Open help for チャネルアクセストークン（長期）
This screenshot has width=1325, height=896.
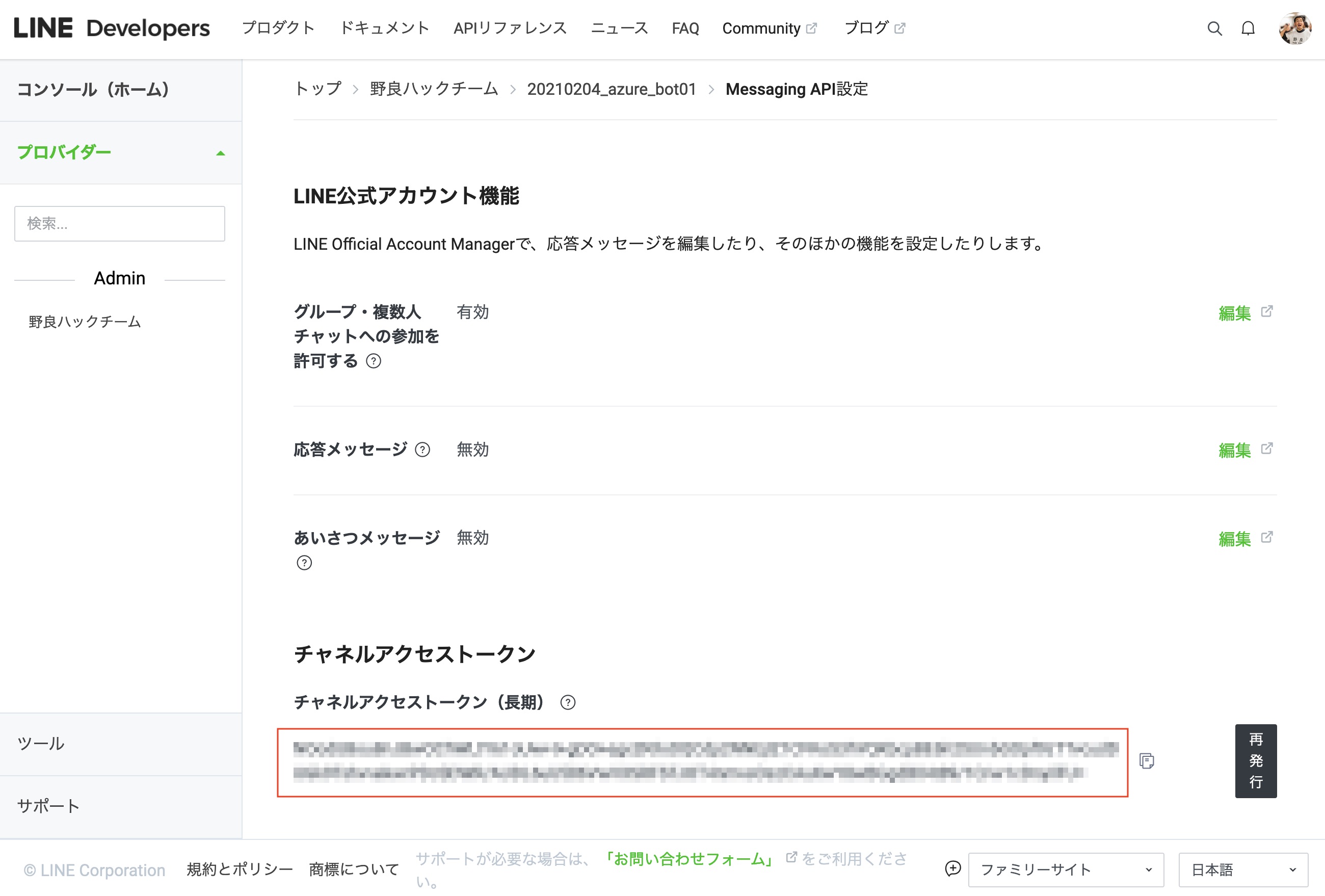coord(568,703)
